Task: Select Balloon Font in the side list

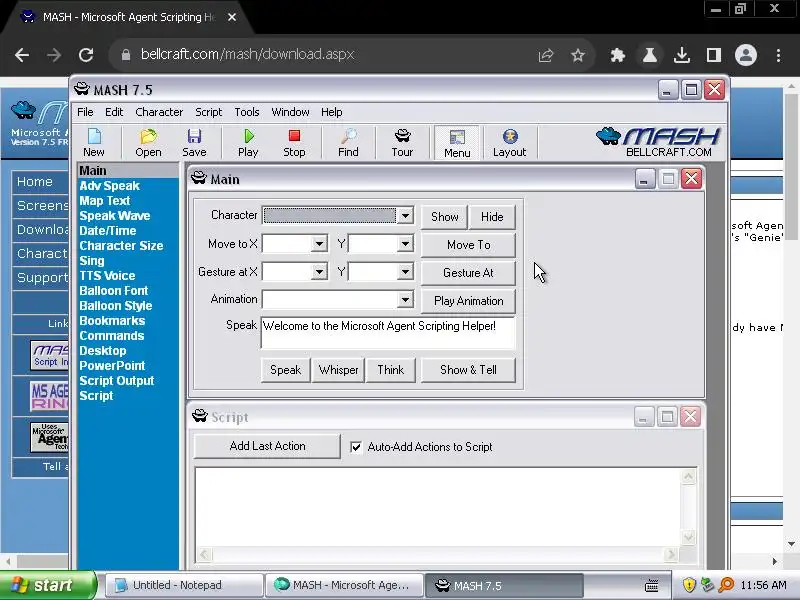Action: pyautogui.click(x=113, y=291)
